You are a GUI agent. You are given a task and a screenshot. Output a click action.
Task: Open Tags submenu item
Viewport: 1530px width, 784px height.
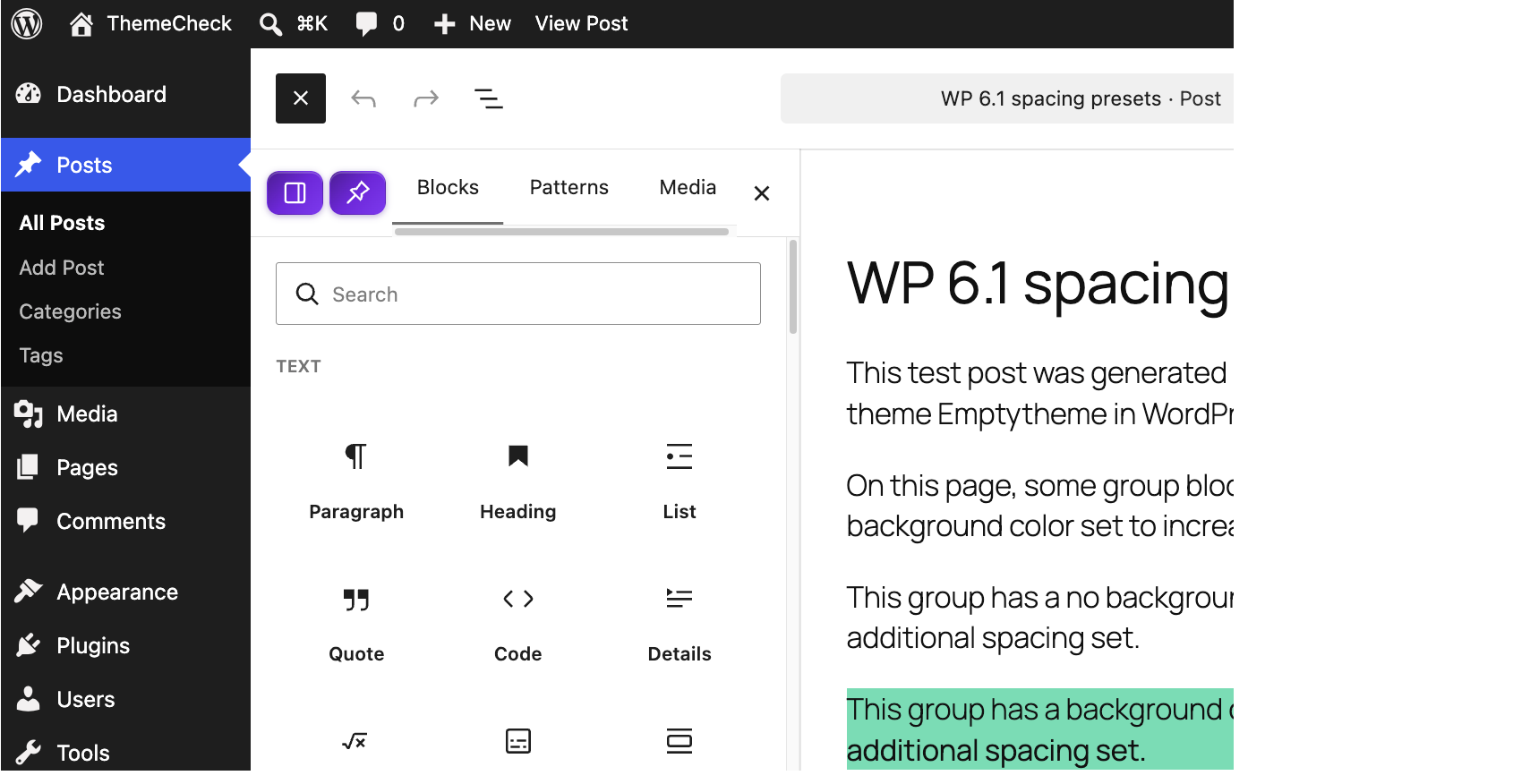[41, 355]
